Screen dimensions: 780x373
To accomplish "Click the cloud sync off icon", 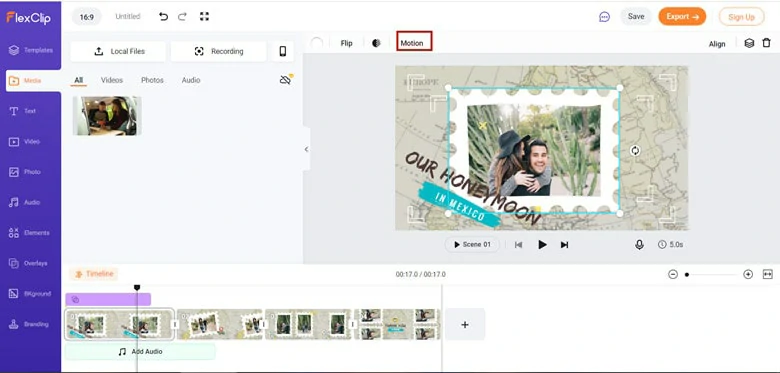I will click(x=286, y=80).
